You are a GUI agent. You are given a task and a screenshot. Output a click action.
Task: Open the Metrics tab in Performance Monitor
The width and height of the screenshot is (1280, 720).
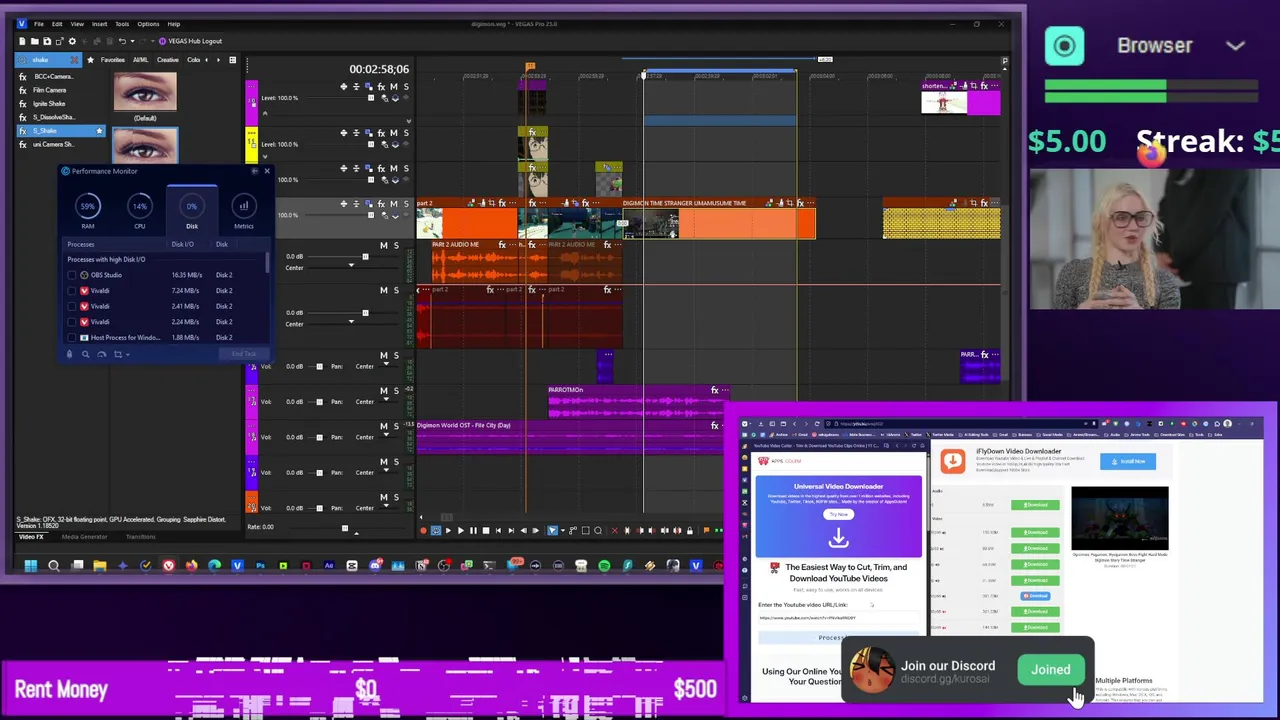coord(243,211)
